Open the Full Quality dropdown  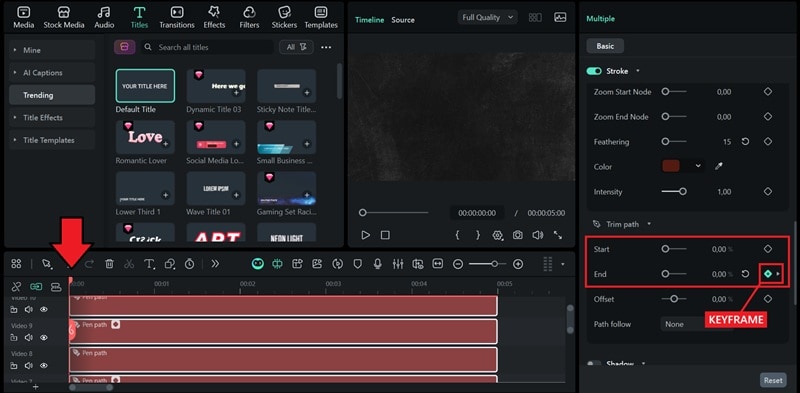(x=488, y=17)
